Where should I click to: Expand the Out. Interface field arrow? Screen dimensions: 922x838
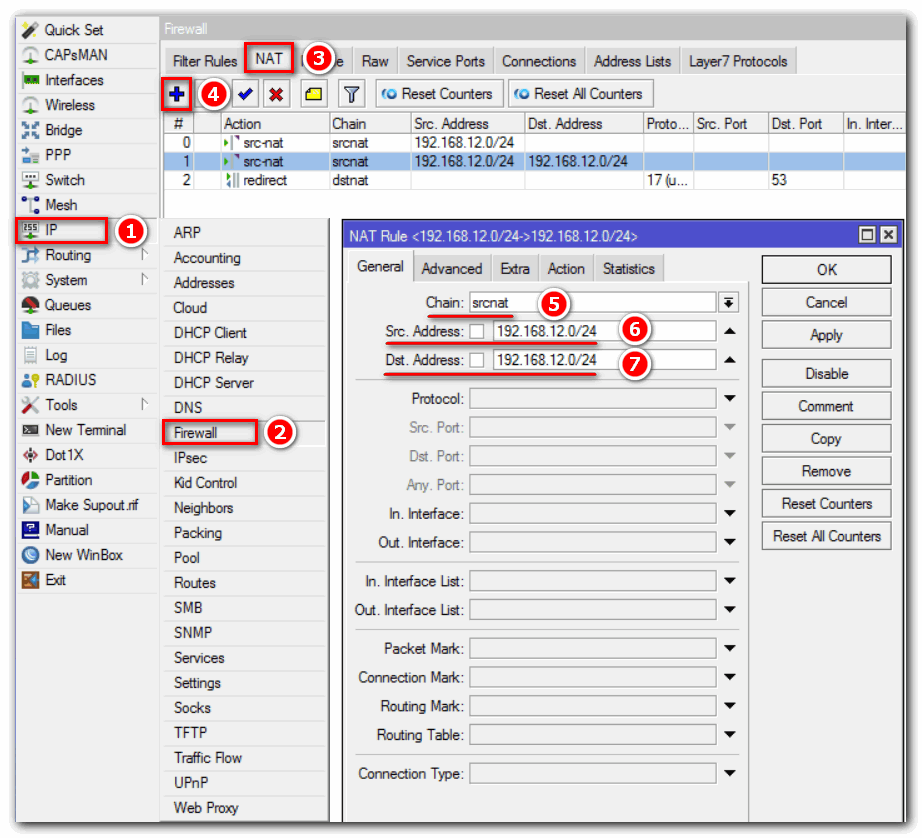(x=729, y=543)
